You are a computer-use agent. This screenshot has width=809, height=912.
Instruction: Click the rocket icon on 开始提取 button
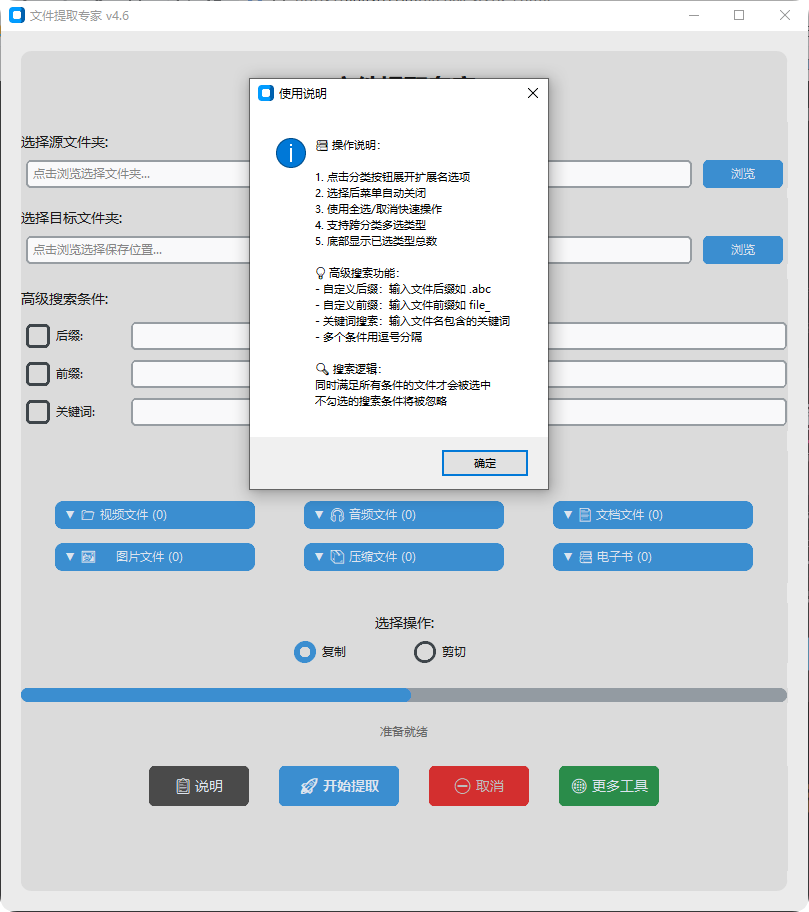click(309, 786)
